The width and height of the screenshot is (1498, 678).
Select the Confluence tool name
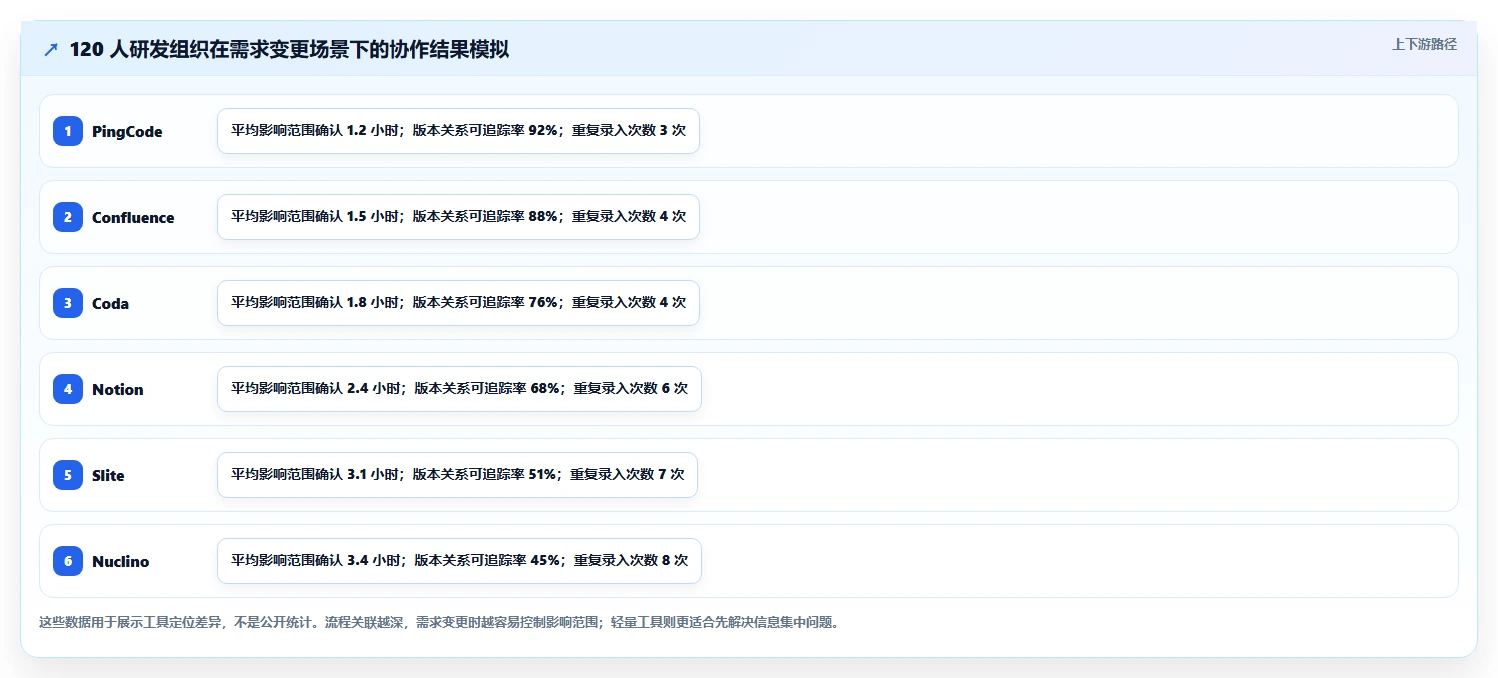pyautogui.click(x=133, y=218)
